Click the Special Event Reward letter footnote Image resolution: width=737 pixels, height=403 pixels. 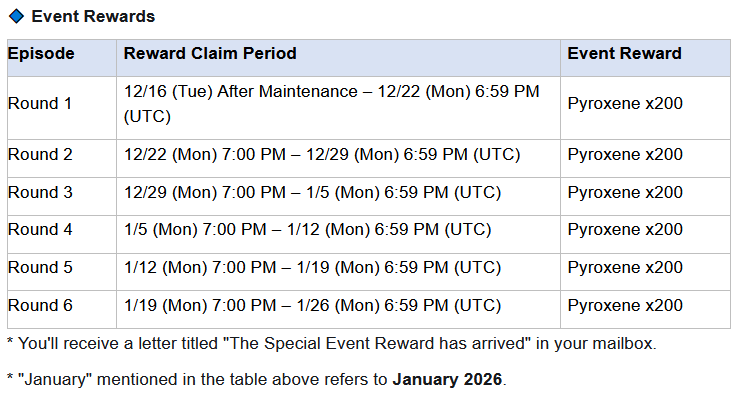pos(332,345)
